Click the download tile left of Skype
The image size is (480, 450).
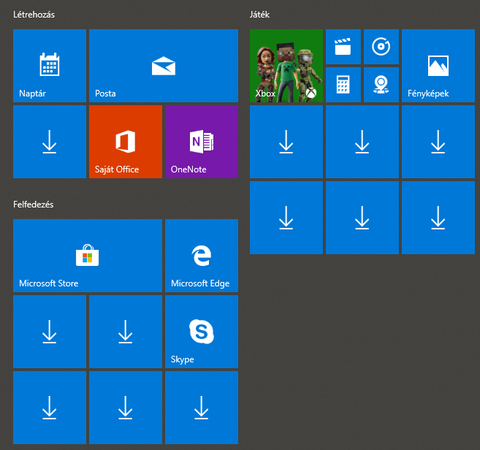click(125, 332)
